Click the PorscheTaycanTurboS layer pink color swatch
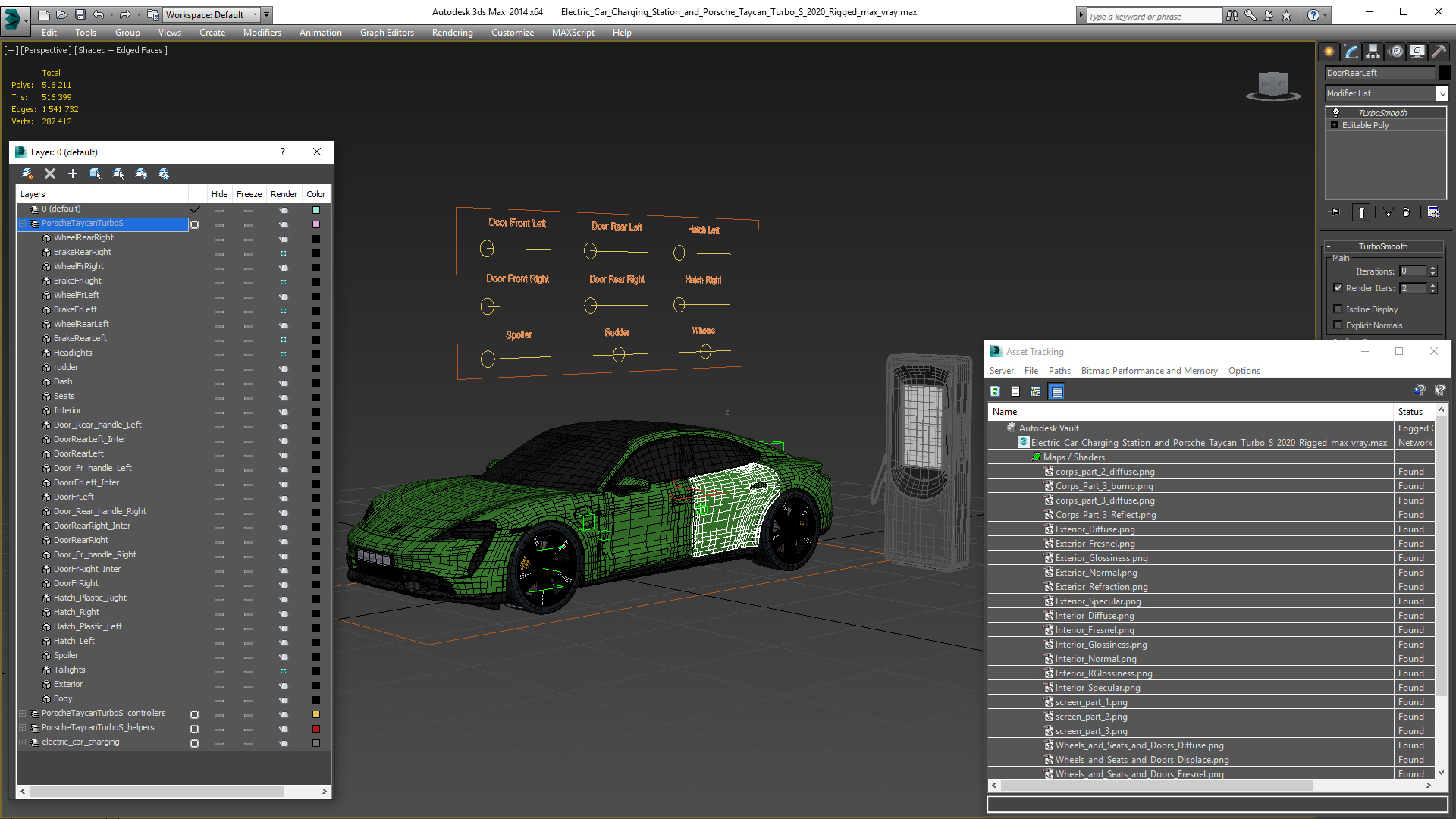This screenshot has width=1456, height=819. (316, 224)
